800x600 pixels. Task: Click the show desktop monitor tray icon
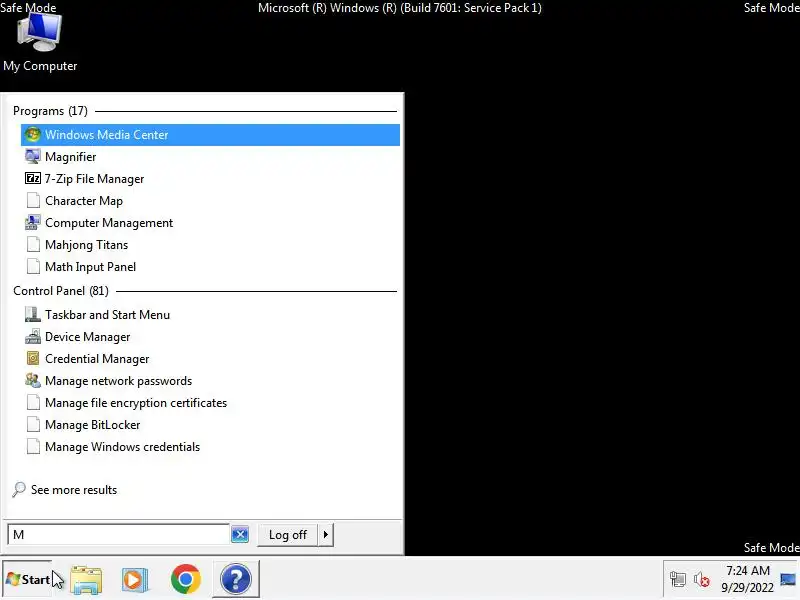(788, 580)
